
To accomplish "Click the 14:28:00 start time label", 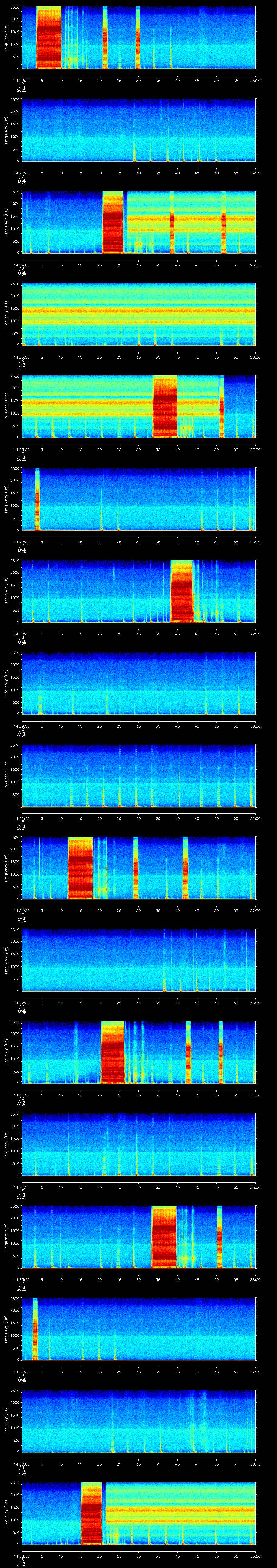I will point(21,634).
